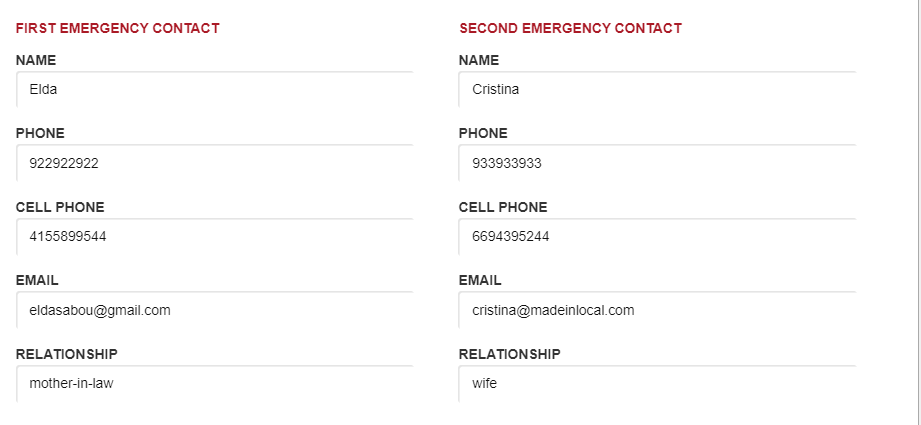
Task: Click Email label under Second Emergency Contact
Action: 480,281
